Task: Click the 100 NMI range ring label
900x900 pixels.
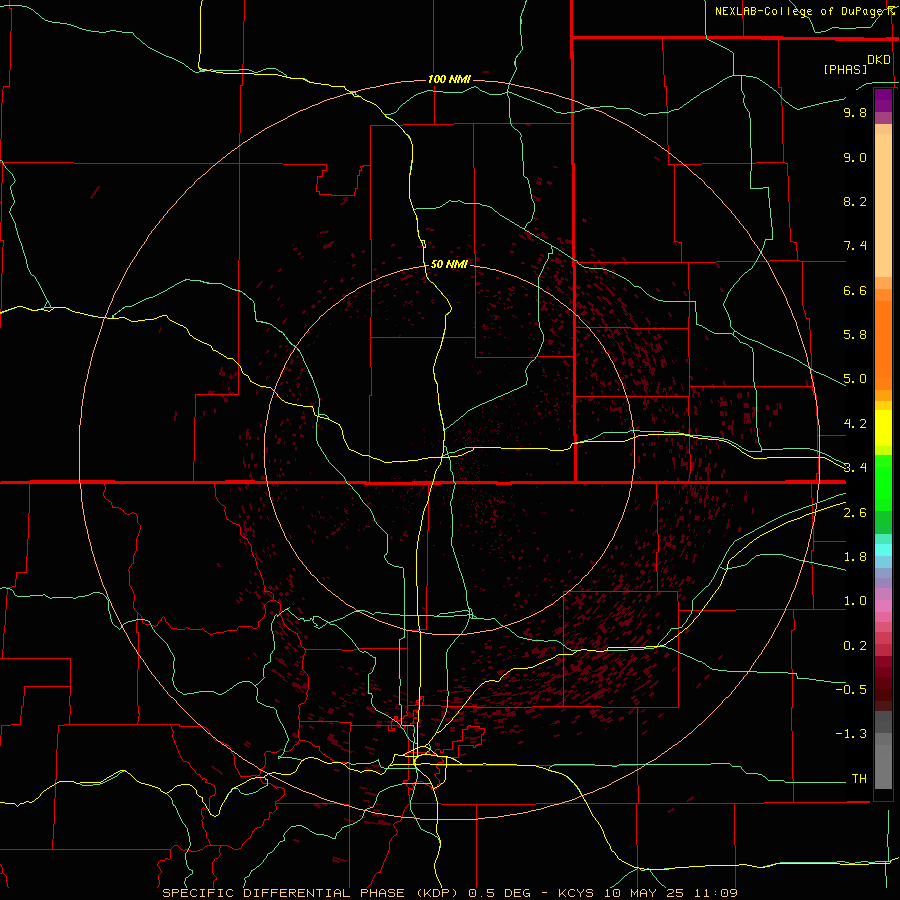Action: (449, 79)
